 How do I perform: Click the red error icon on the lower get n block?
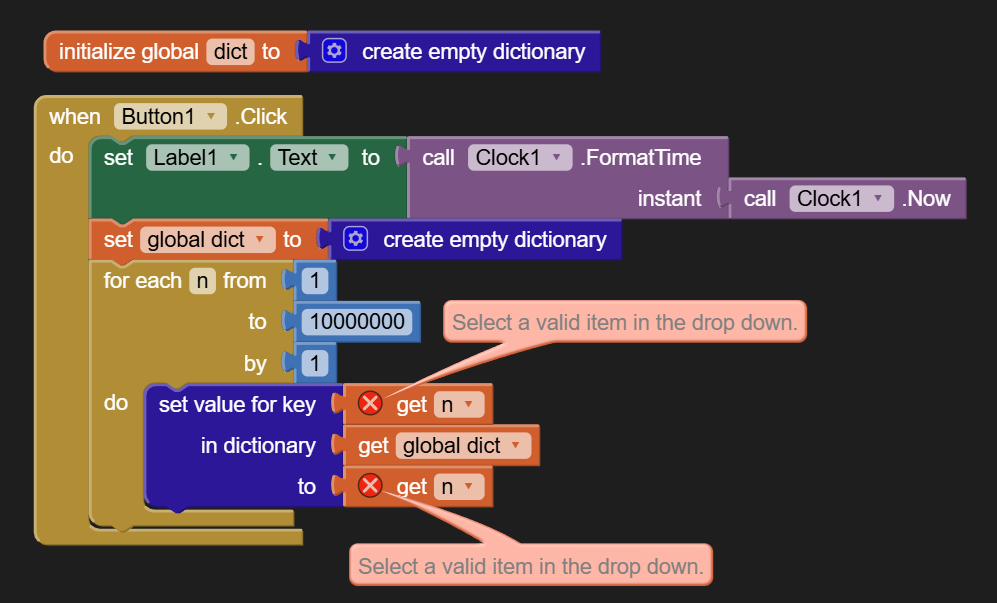[370, 486]
